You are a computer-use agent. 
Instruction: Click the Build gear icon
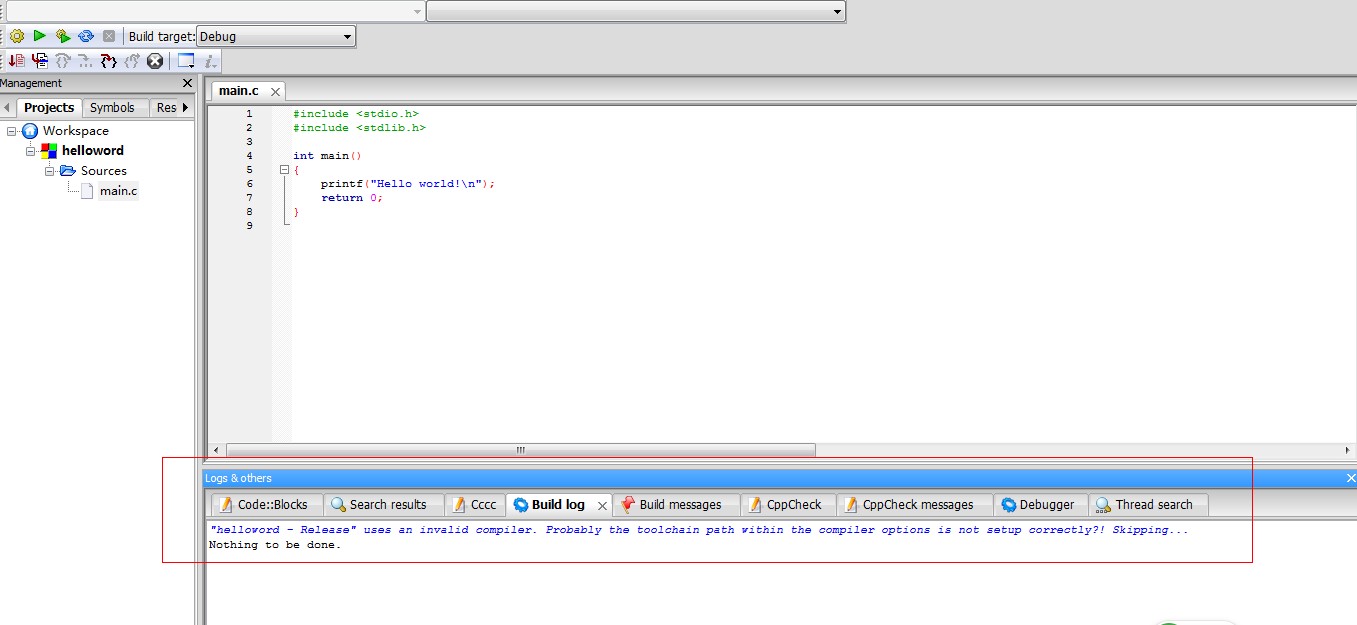[17, 36]
